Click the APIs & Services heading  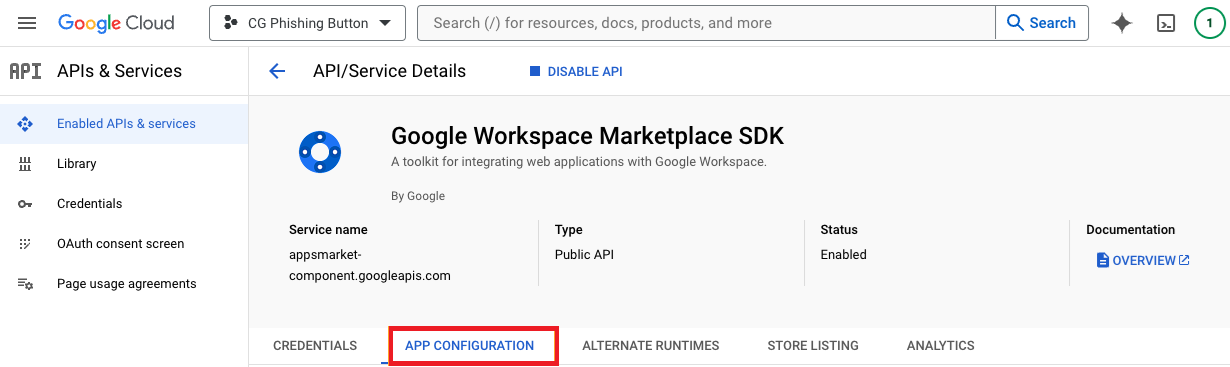tap(119, 71)
